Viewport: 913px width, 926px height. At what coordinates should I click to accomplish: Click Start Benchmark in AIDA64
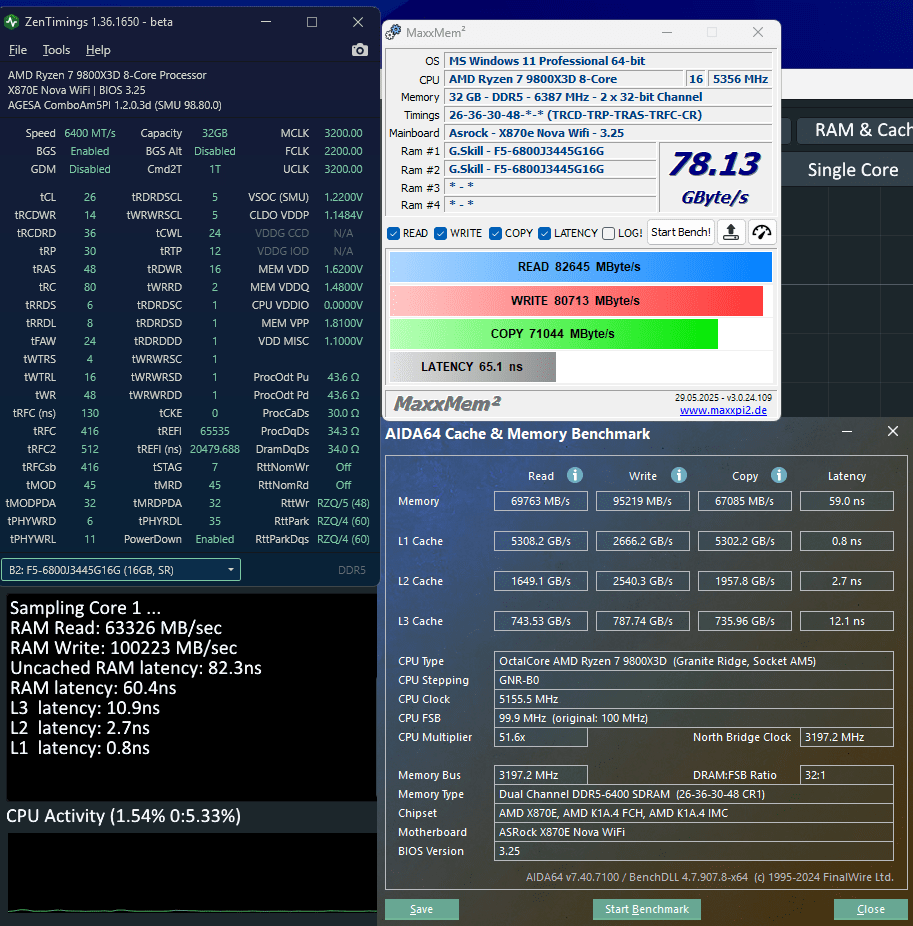pyautogui.click(x=647, y=909)
